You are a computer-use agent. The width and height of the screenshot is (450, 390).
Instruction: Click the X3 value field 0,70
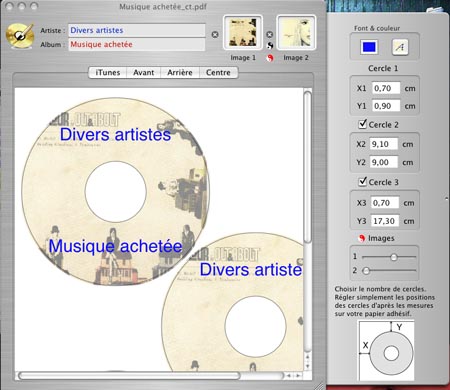pyautogui.click(x=385, y=203)
